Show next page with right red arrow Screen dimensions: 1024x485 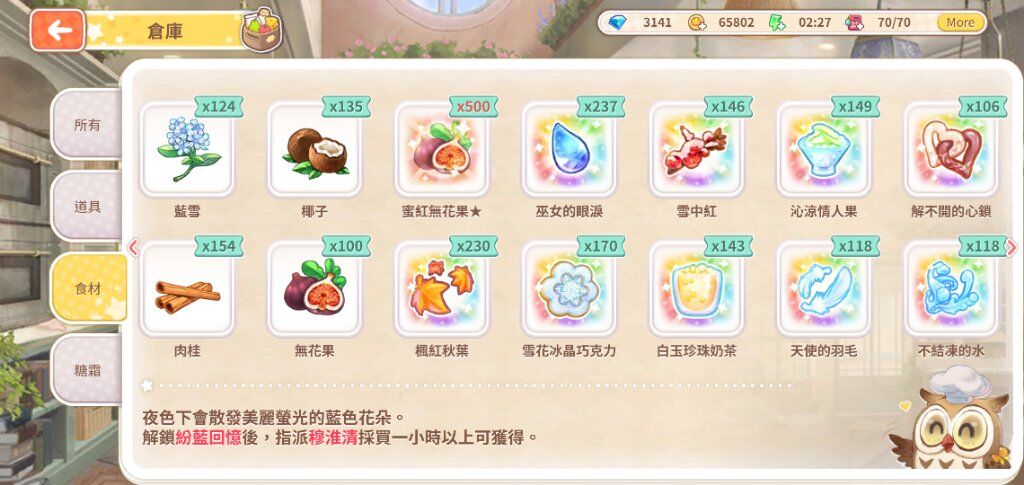(x=1011, y=247)
